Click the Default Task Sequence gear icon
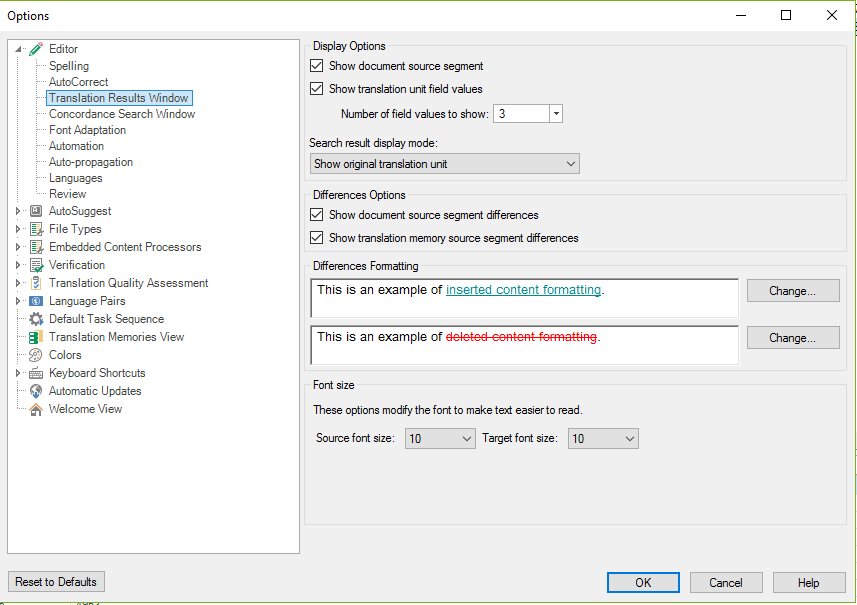Screen dimensions: 857x605 point(36,319)
